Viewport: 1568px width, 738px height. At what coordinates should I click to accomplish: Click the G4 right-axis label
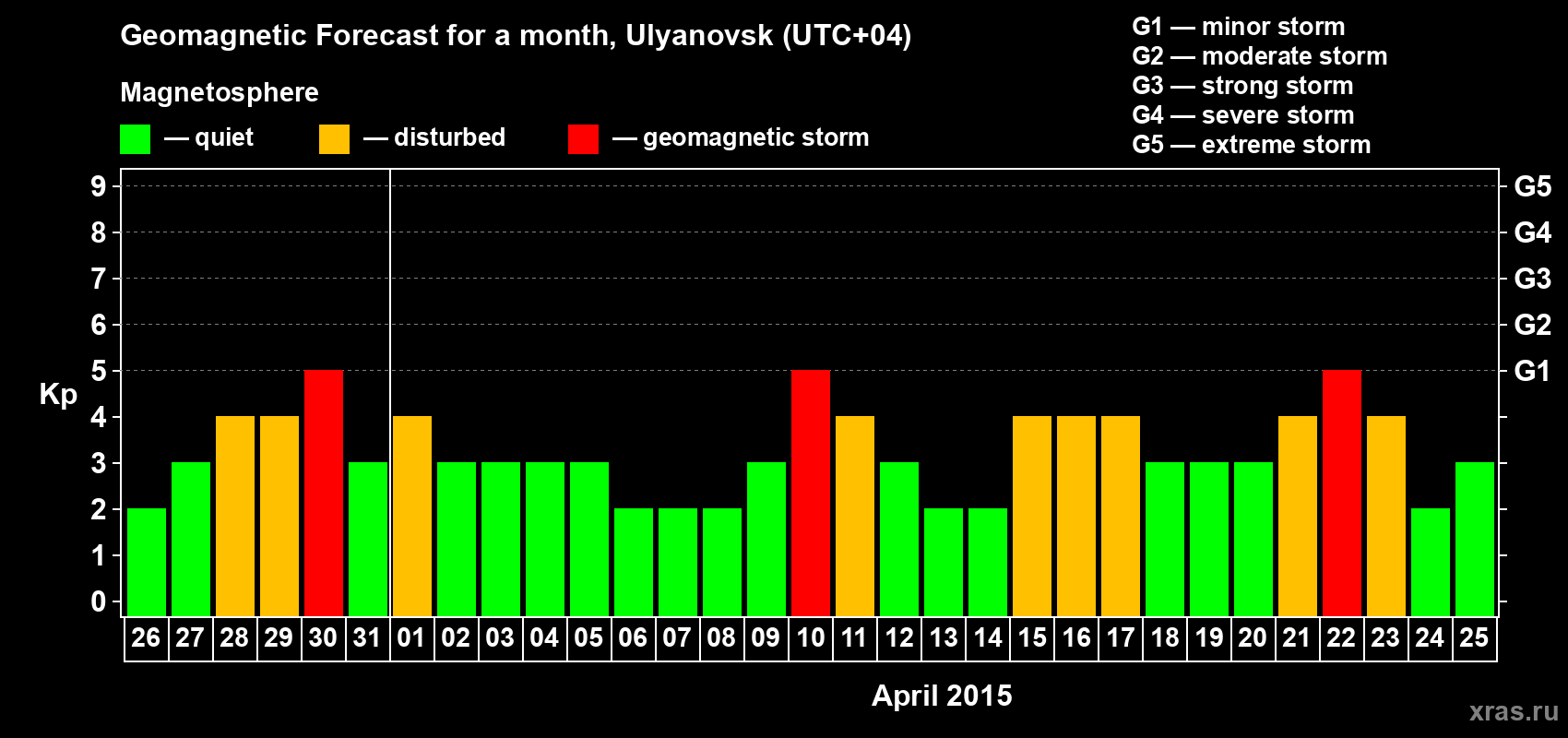click(1533, 232)
